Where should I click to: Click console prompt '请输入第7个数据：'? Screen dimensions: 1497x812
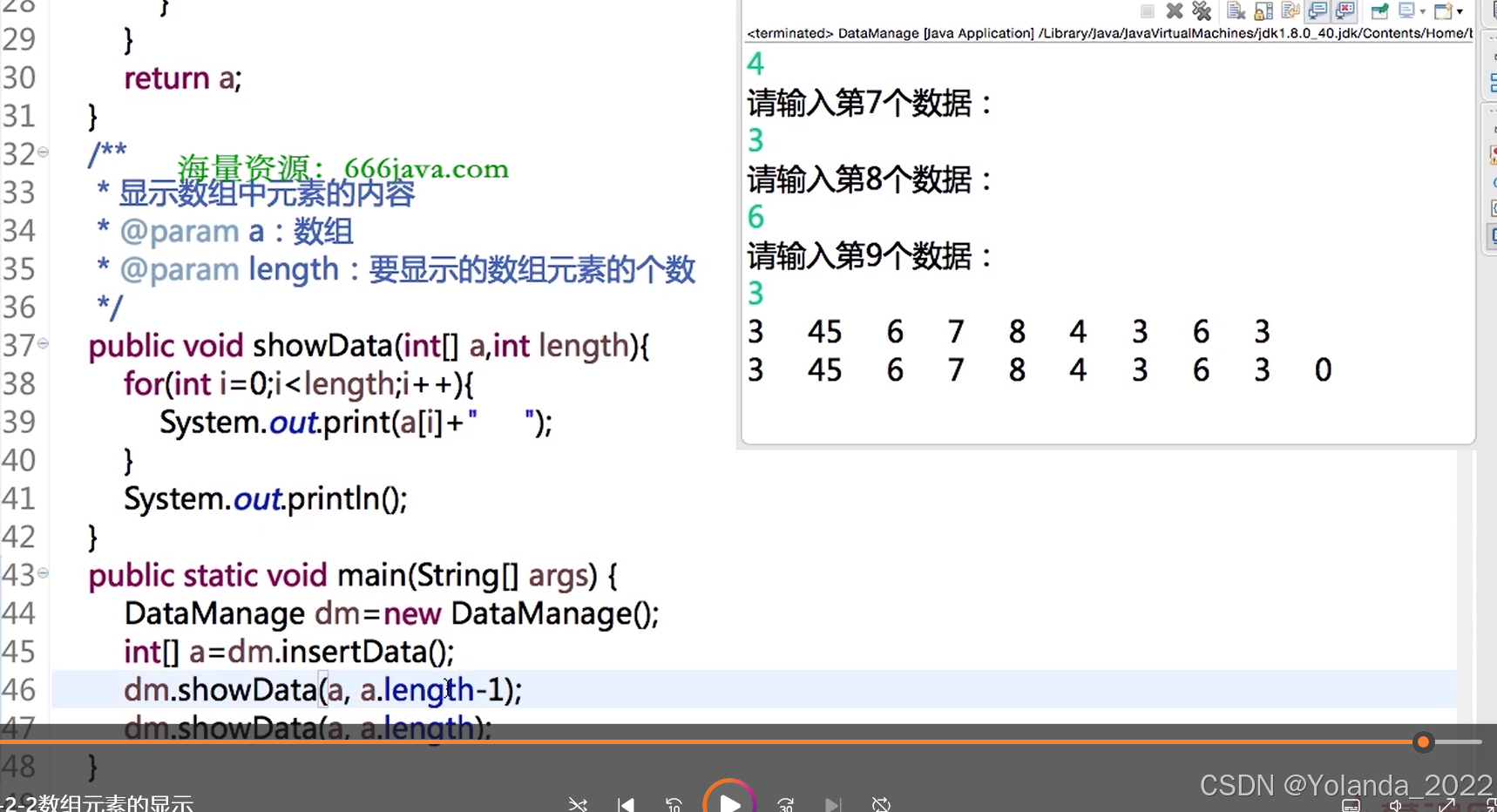[x=870, y=104]
